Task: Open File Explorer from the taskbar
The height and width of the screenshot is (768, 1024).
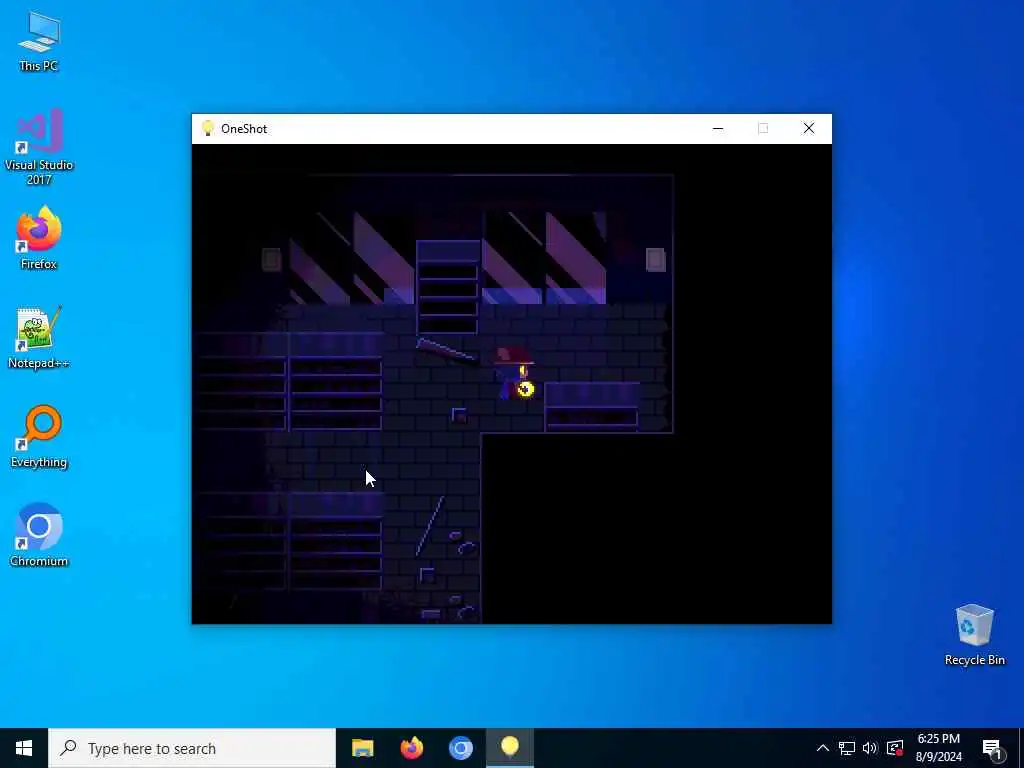Action: (x=362, y=748)
